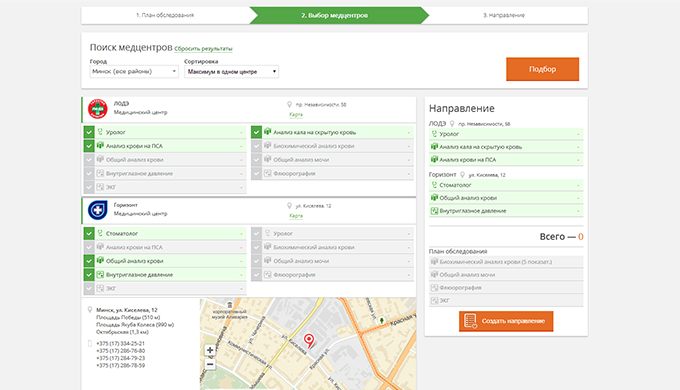The height and width of the screenshot is (390, 680).
Task: Click the Подбор button
Action: [x=543, y=69]
